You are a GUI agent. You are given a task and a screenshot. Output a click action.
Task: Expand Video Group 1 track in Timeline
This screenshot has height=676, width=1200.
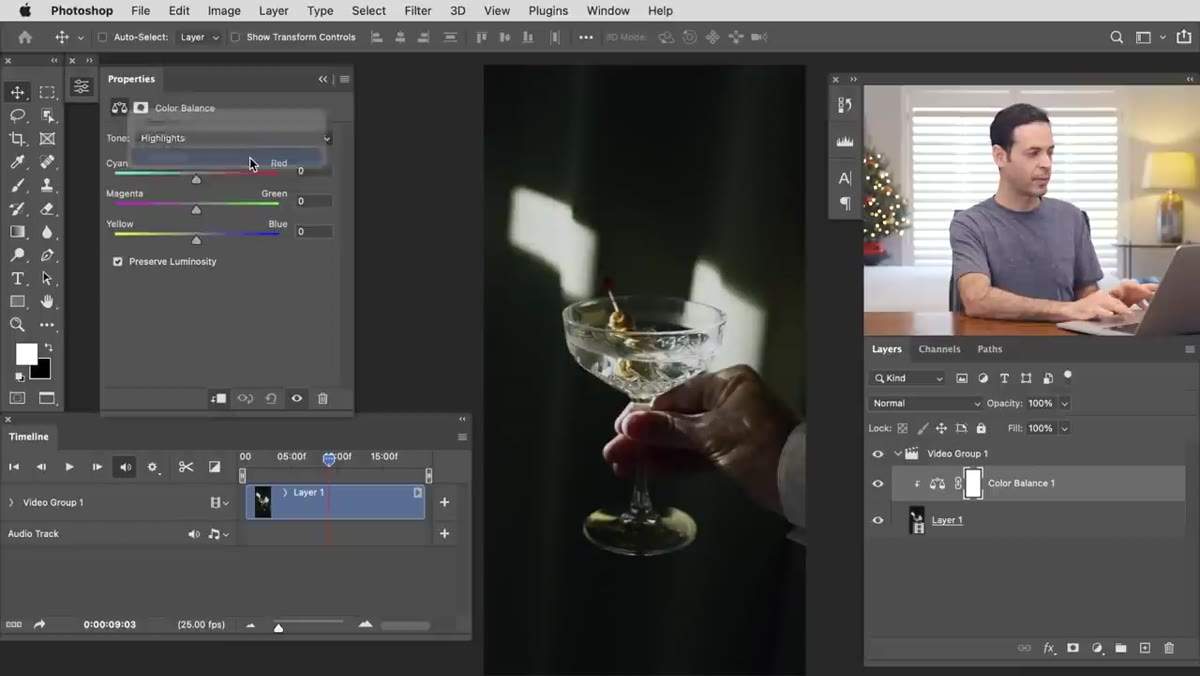coord(12,502)
